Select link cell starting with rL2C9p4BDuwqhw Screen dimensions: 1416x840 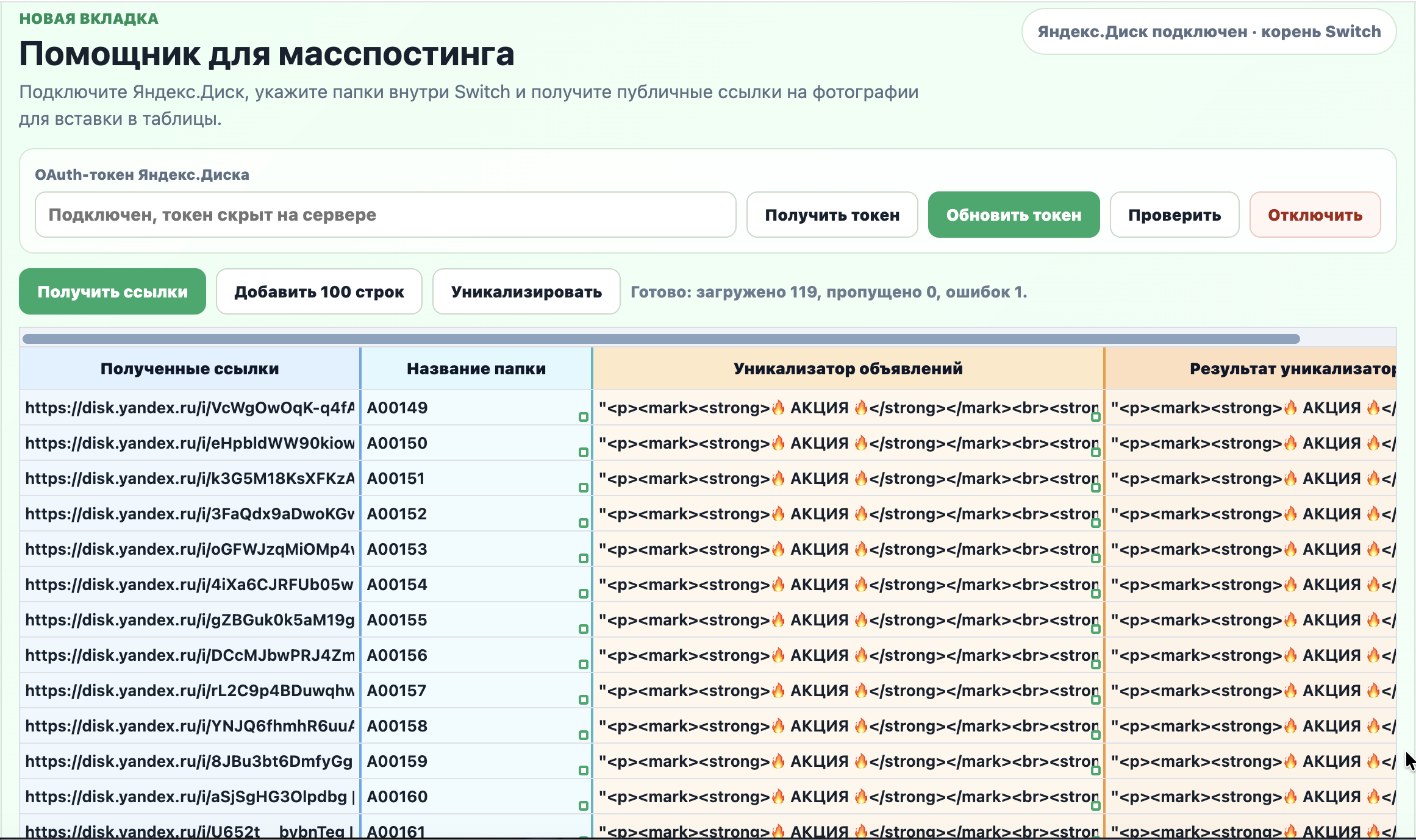tap(190, 690)
